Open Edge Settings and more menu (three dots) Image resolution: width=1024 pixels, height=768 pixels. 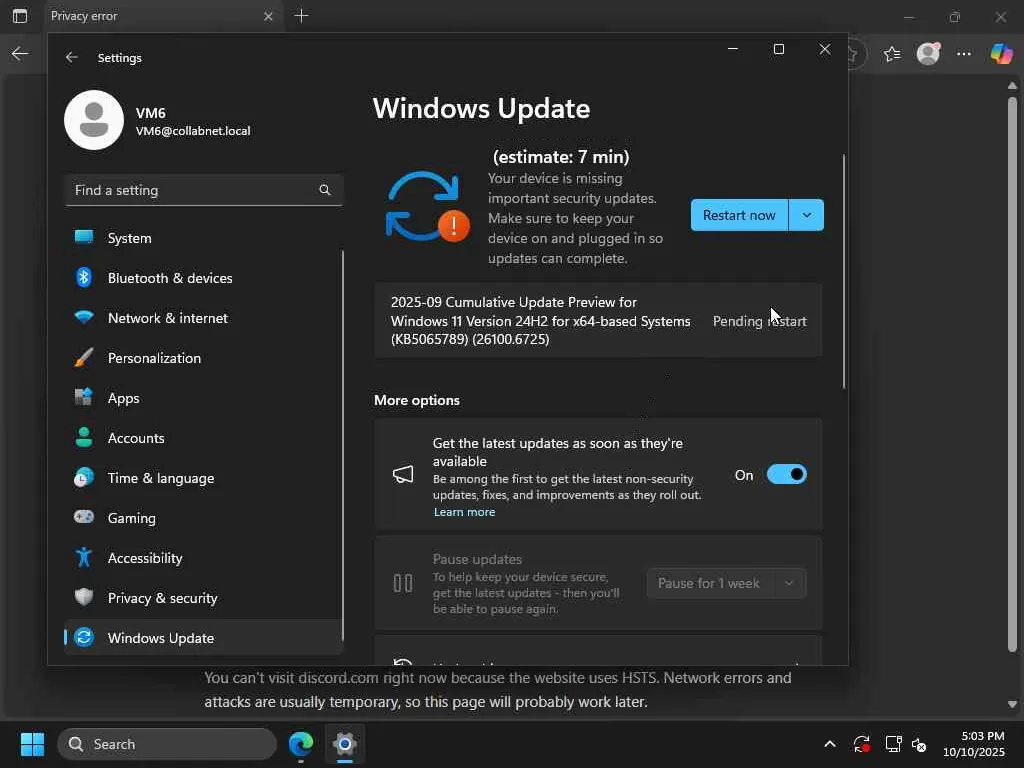[x=964, y=54]
